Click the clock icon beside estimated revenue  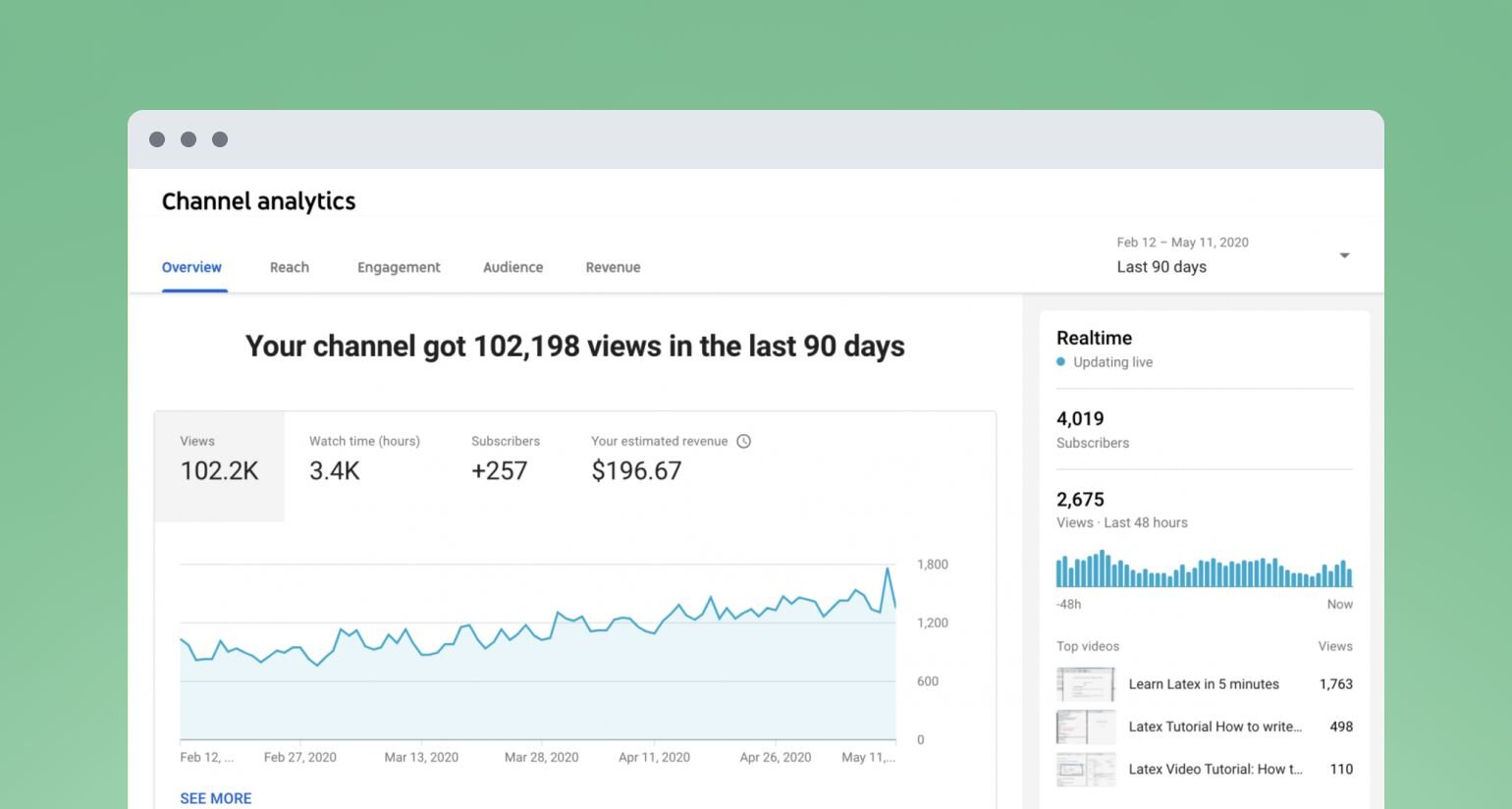click(743, 442)
